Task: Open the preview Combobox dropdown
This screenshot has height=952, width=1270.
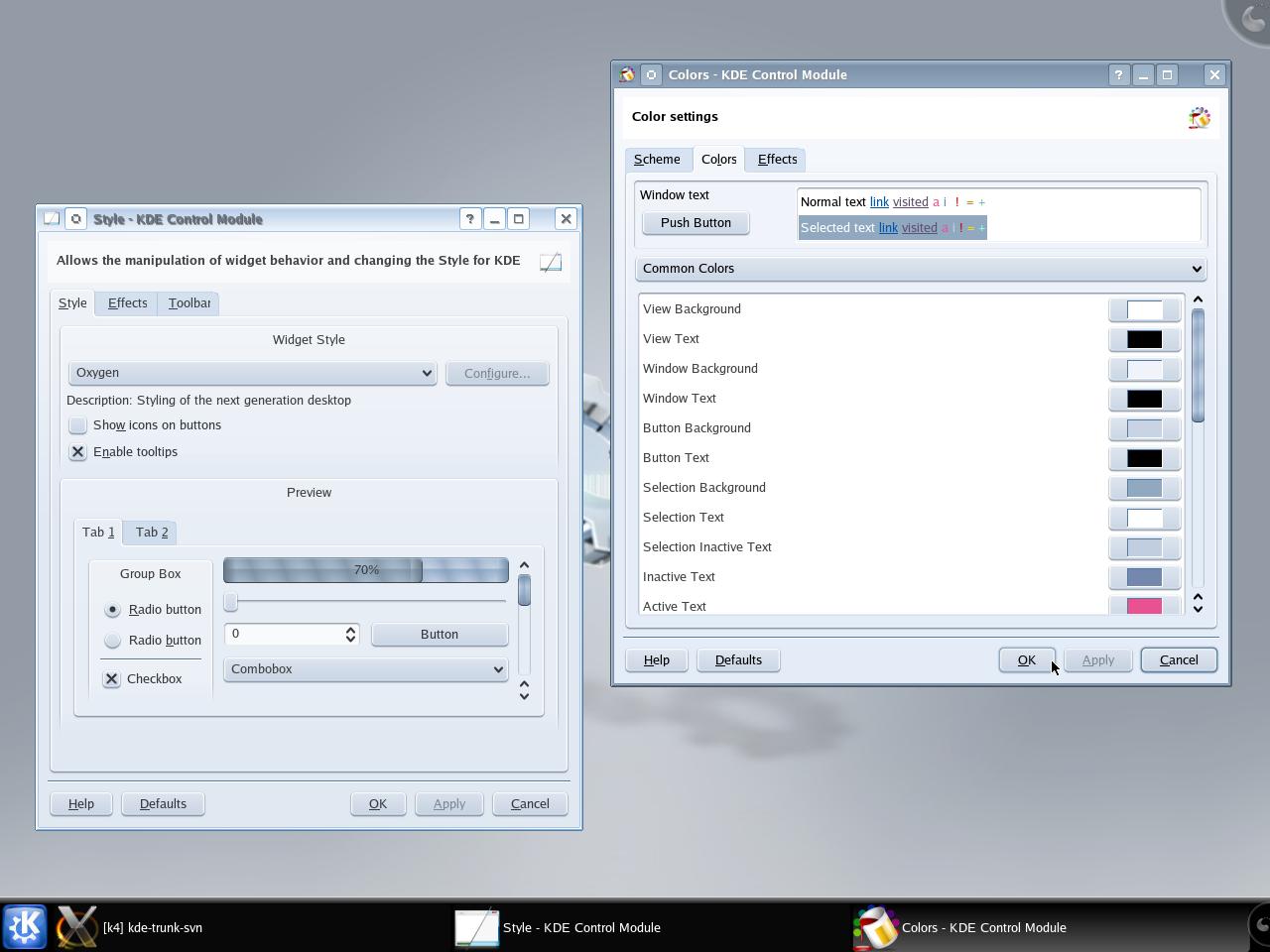Action: (x=365, y=669)
